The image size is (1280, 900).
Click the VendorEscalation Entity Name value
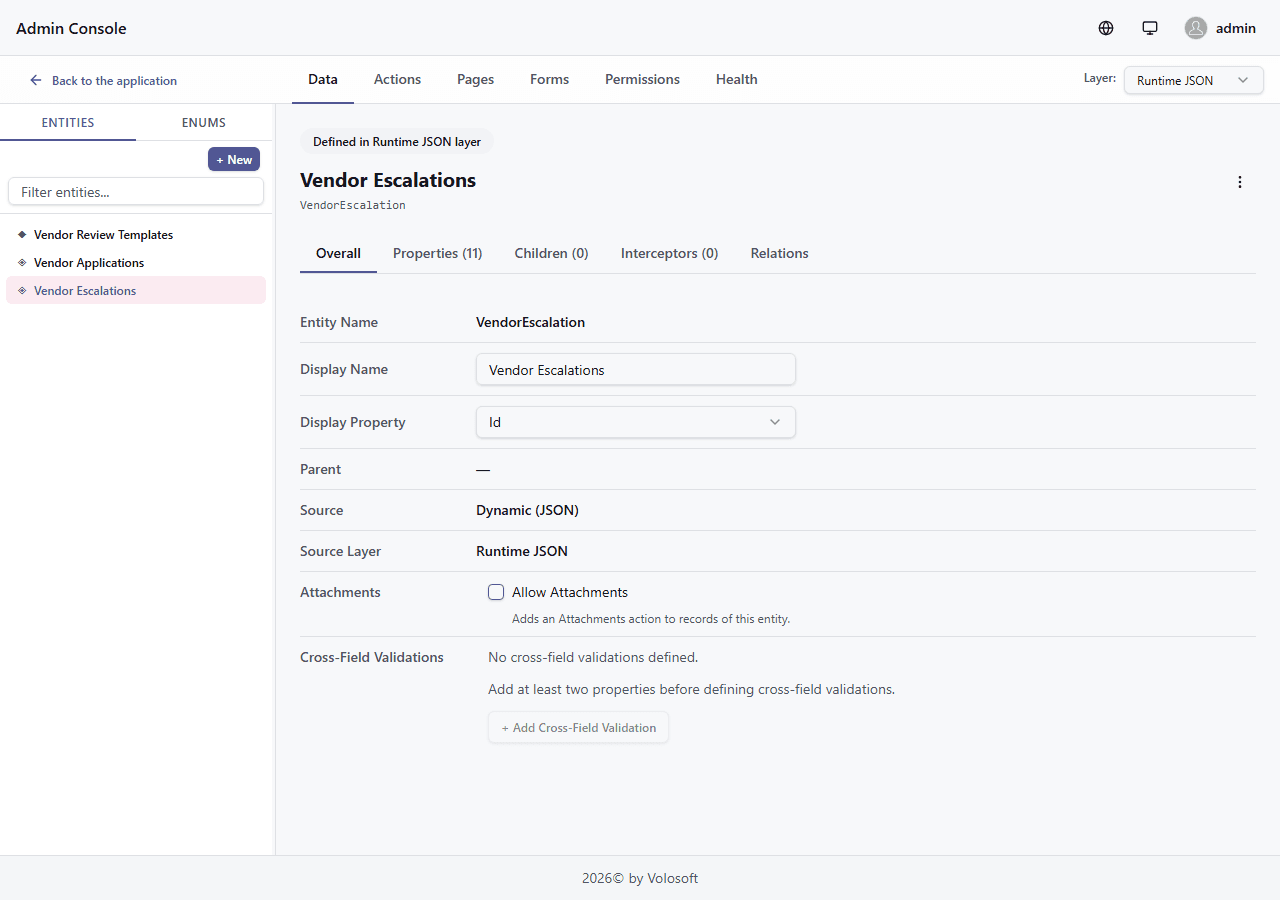530,322
